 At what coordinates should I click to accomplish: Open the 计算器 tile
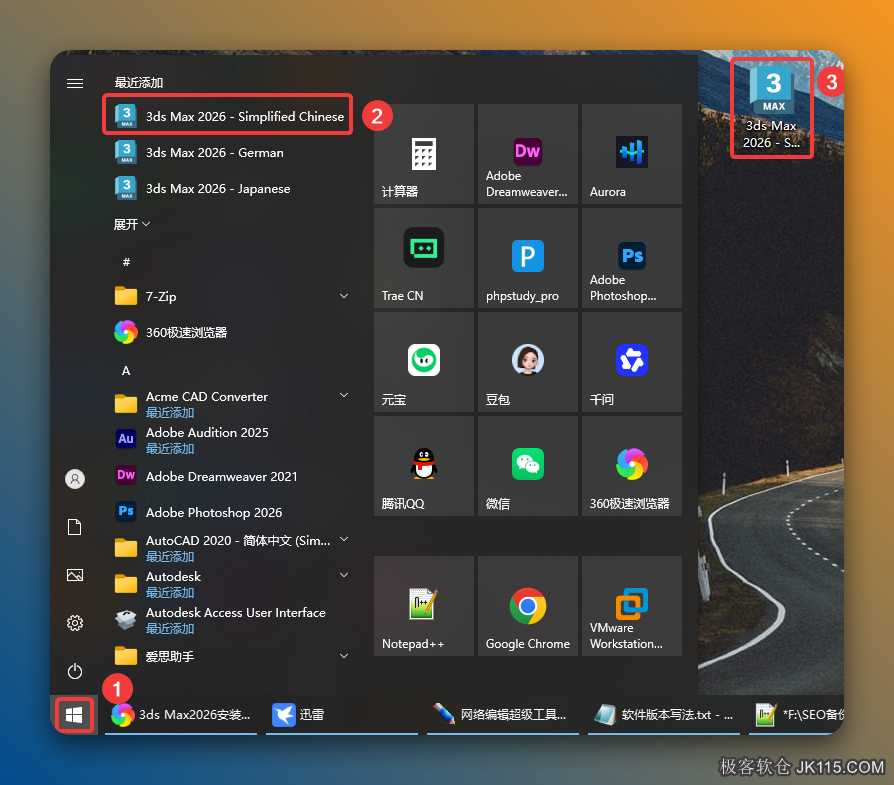pyautogui.click(x=424, y=154)
